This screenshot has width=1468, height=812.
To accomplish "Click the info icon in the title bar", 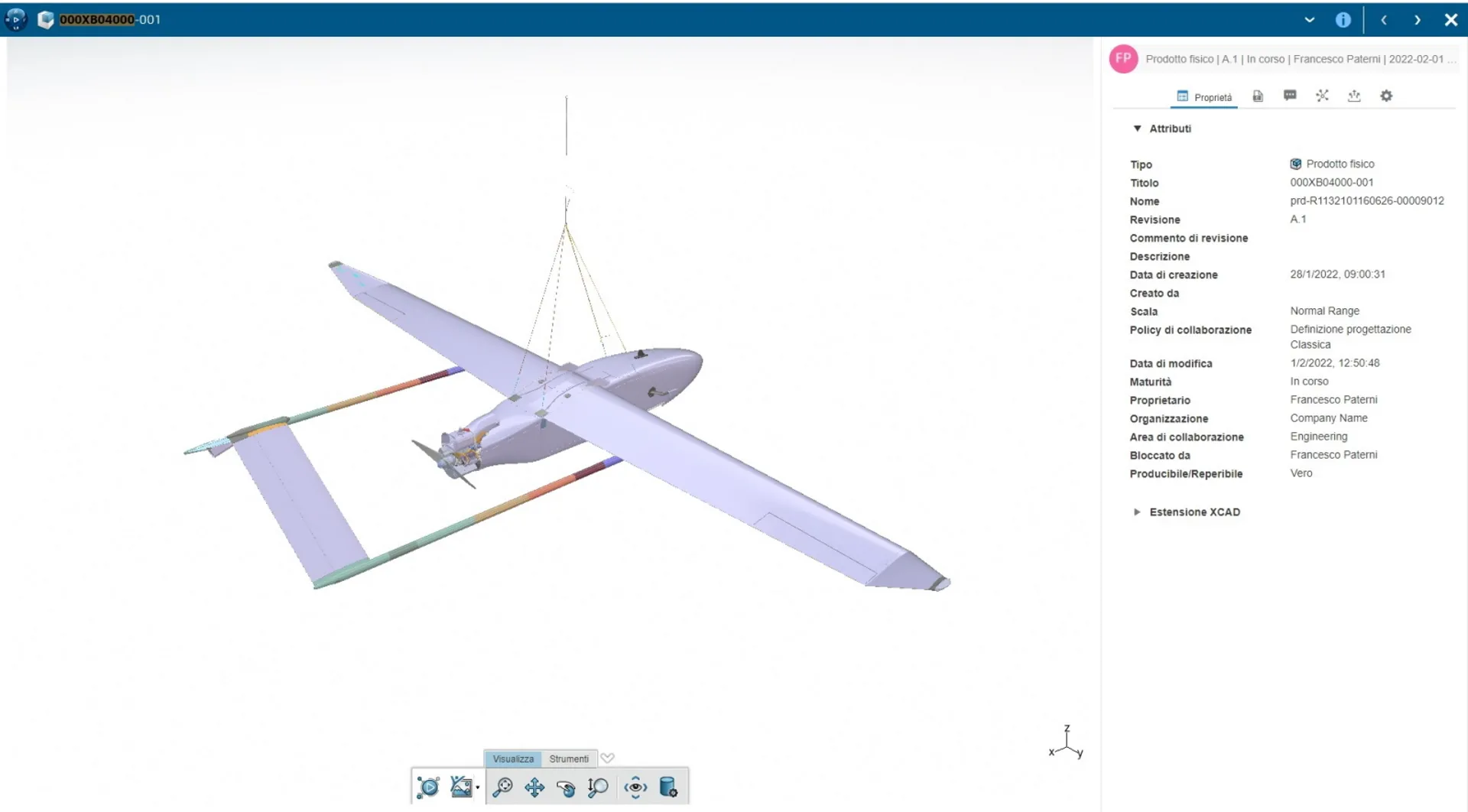I will coord(1343,19).
